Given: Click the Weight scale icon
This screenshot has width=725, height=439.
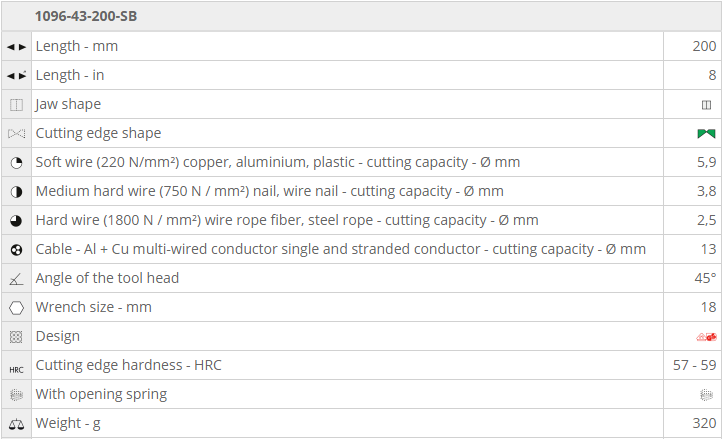Looking at the screenshot, I should [x=16, y=424].
